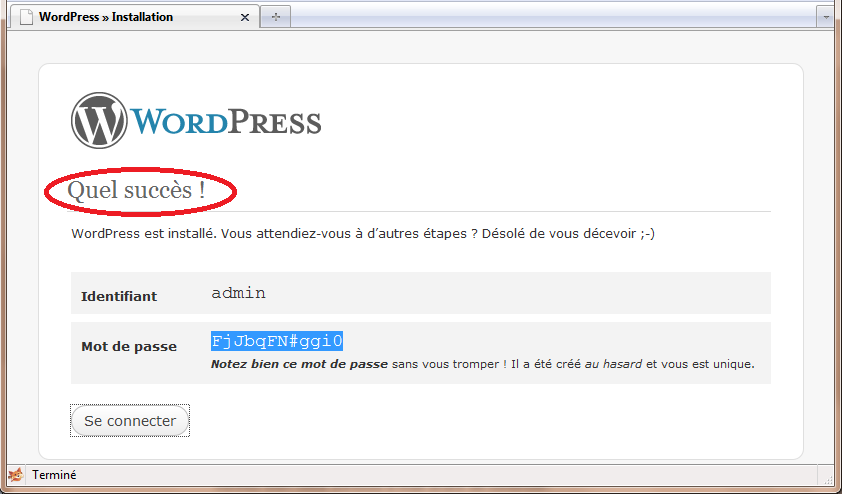
Task: Open the tab list dropdown arrow
Action: click(x=826, y=17)
